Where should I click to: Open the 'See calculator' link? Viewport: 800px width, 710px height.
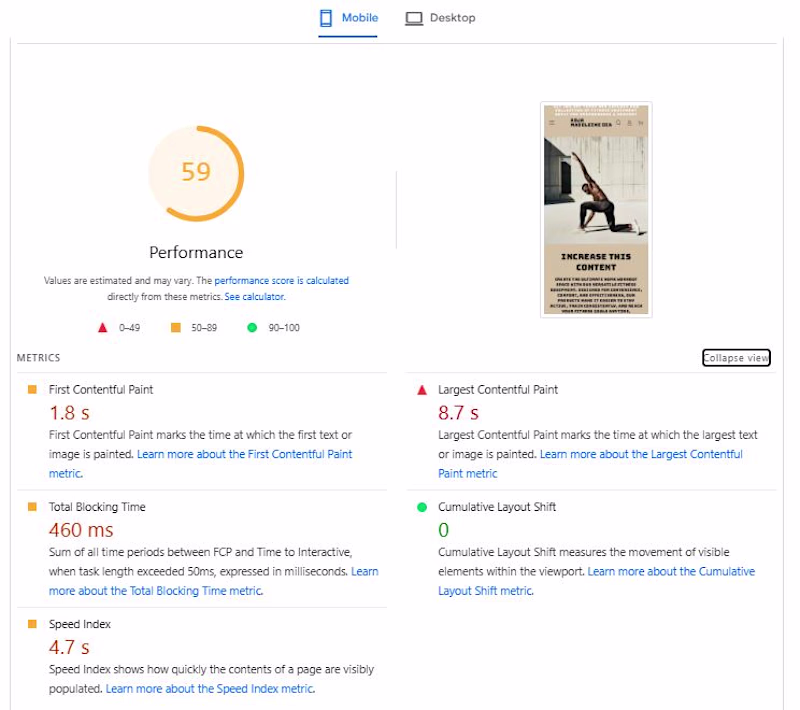tap(254, 297)
